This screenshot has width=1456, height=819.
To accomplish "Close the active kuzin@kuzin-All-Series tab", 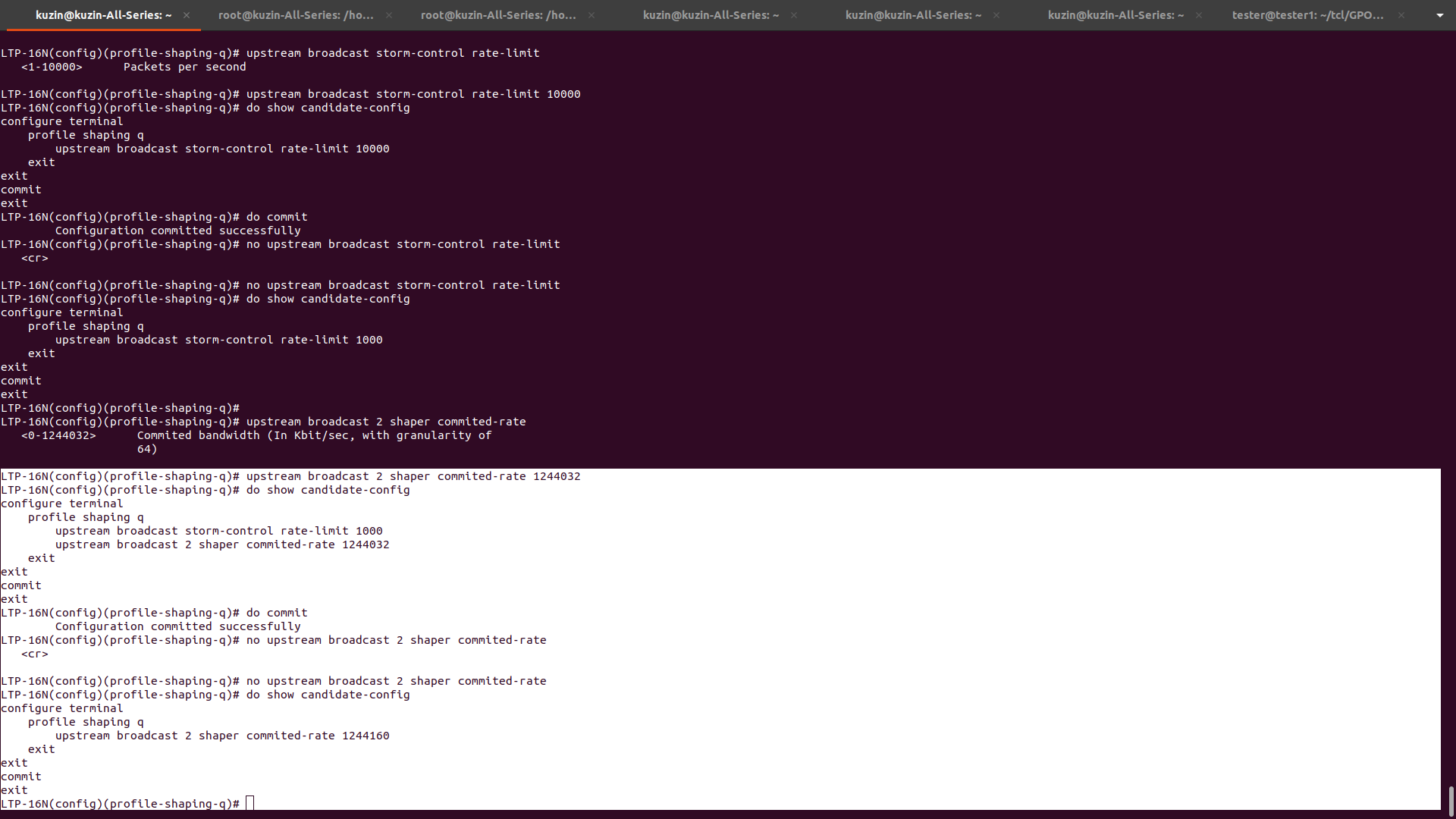I will 187,15.
